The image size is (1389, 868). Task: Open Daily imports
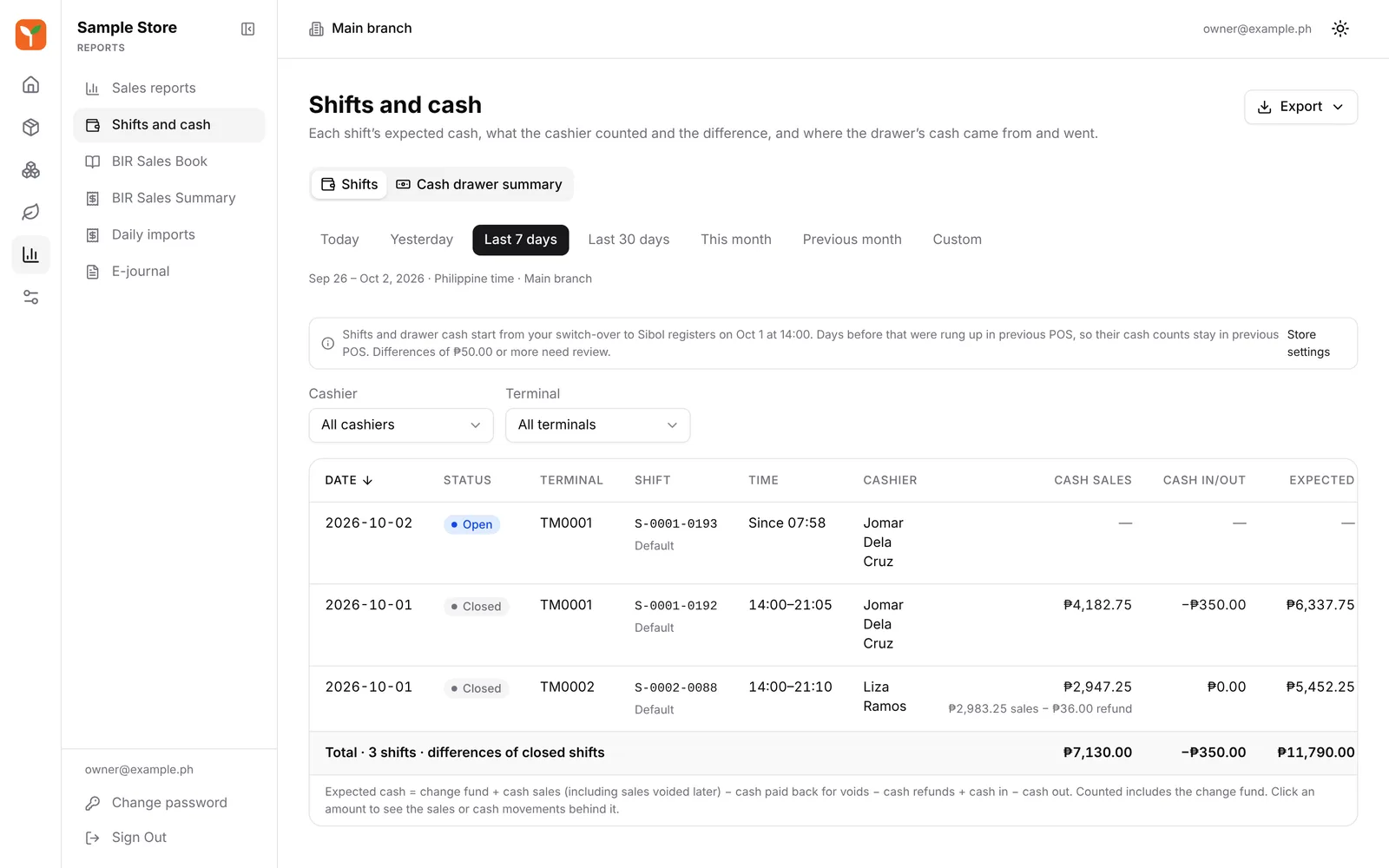click(x=169, y=234)
